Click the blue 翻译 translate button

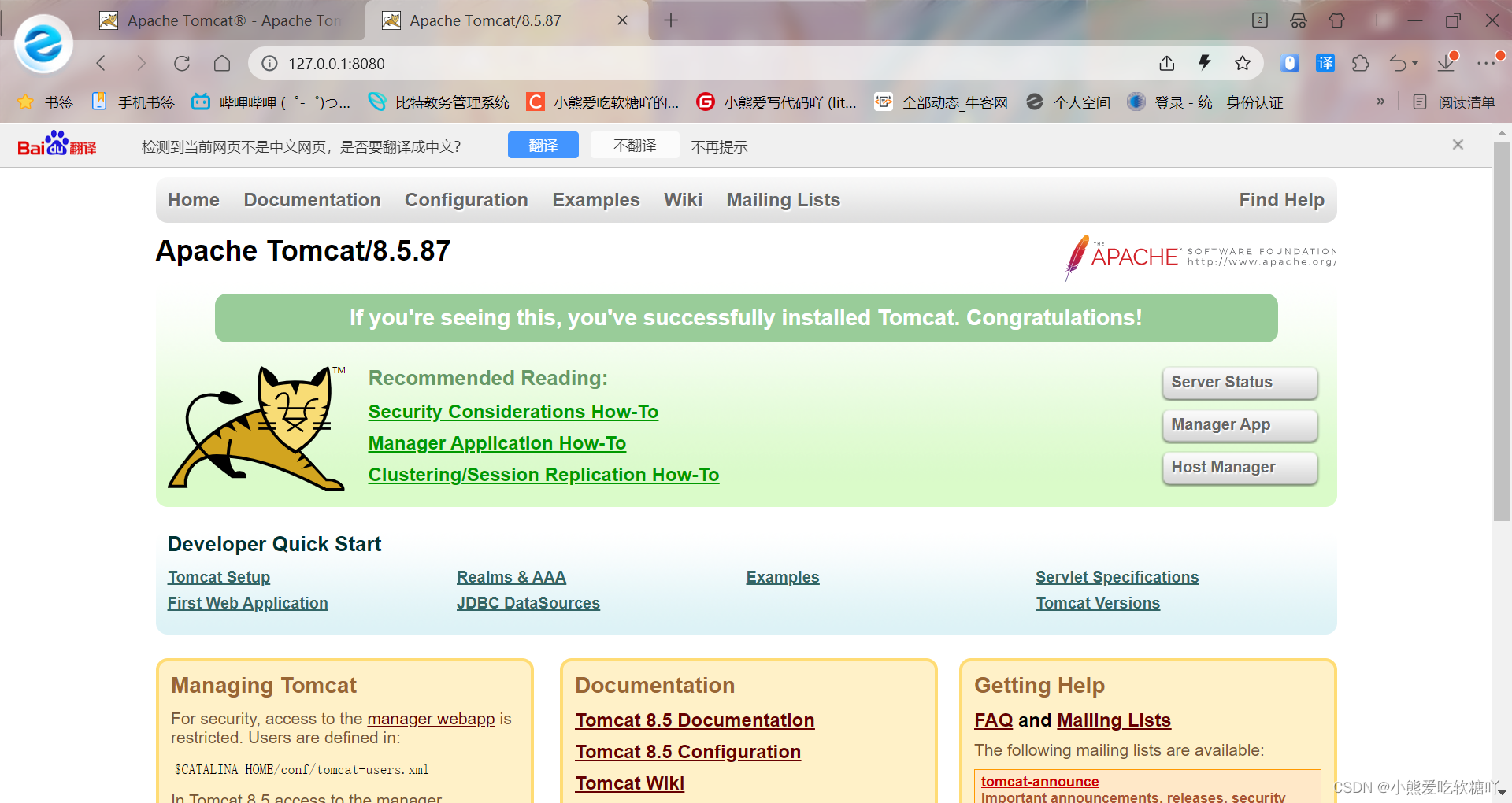543,145
